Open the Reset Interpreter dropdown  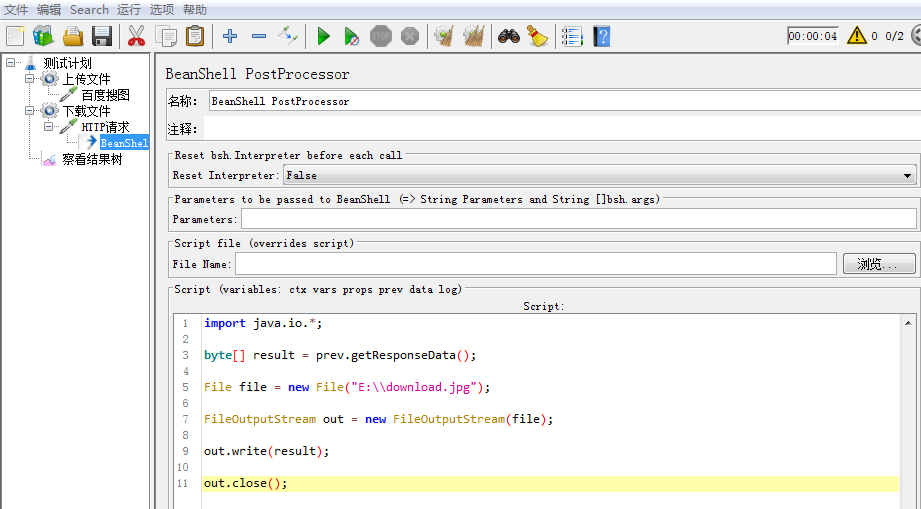[x=599, y=176]
